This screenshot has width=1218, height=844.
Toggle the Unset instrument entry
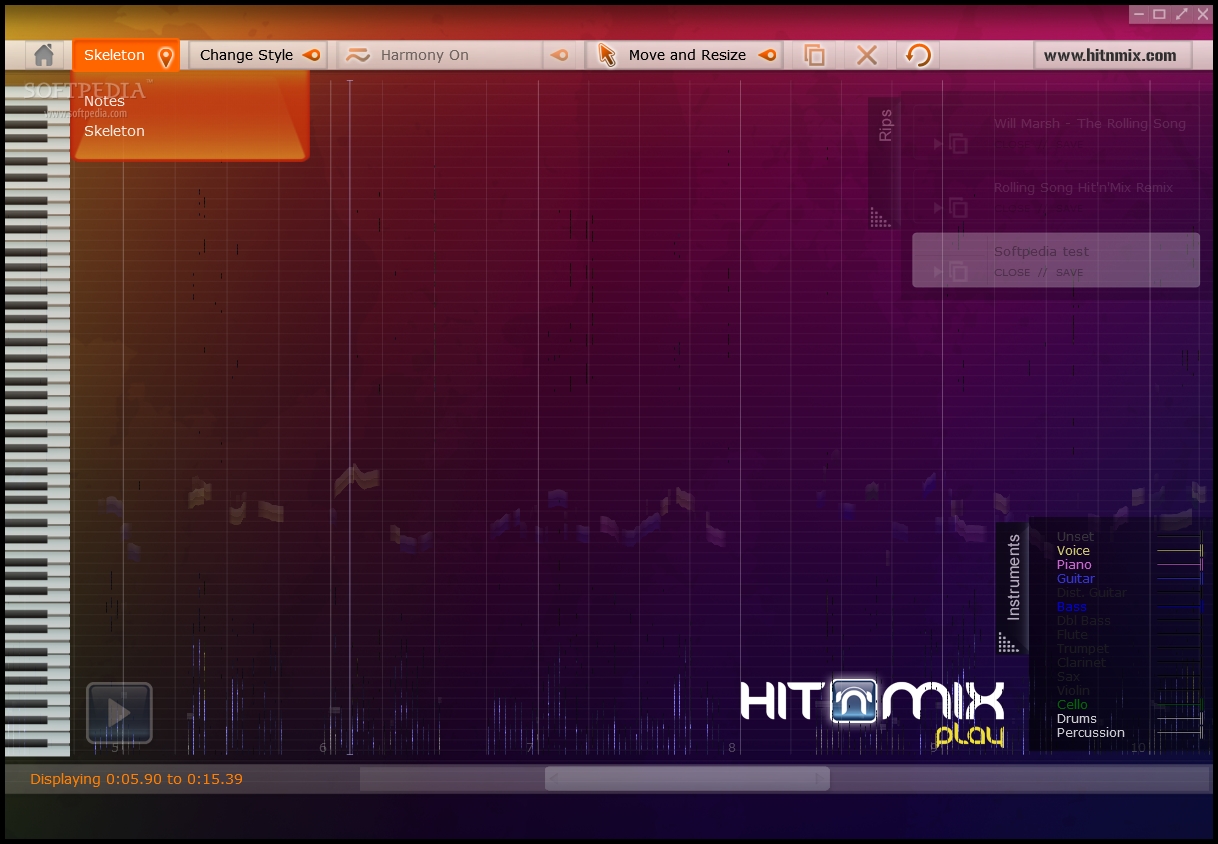coord(1075,537)
